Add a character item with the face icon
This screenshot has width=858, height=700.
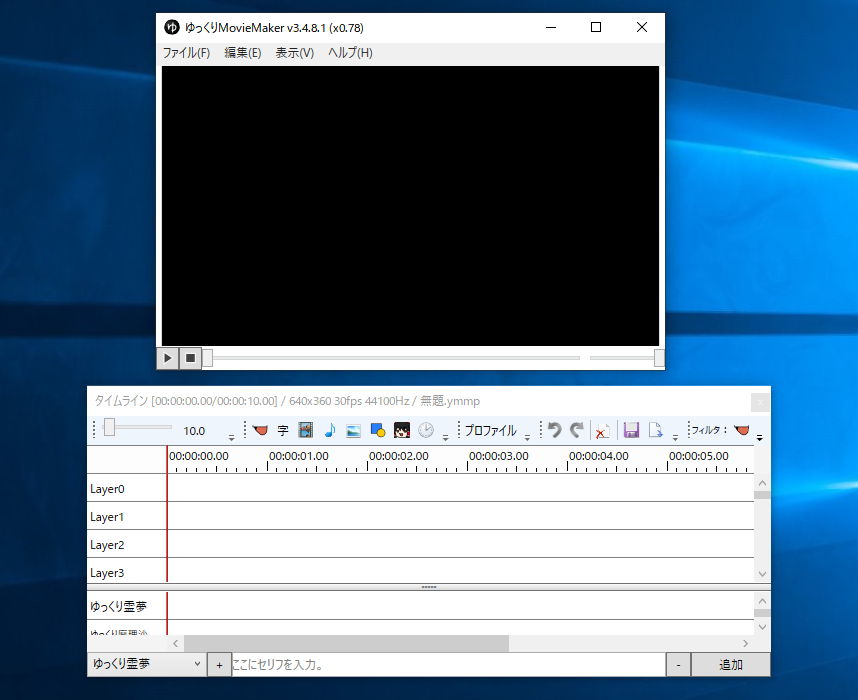coord(402,430)
